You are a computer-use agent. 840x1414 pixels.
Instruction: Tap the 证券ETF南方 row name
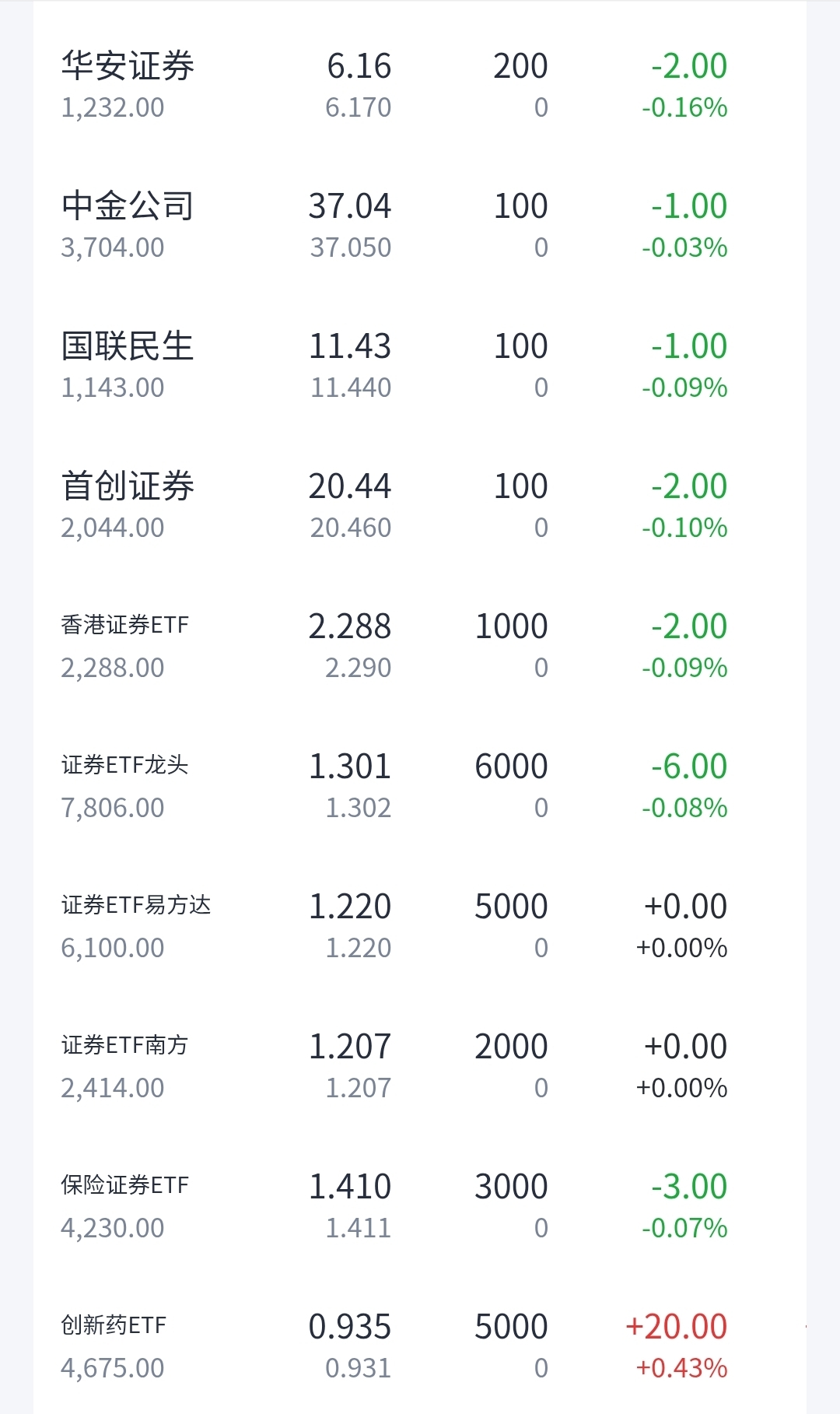pyautogui.click(x=124, y=1045)
